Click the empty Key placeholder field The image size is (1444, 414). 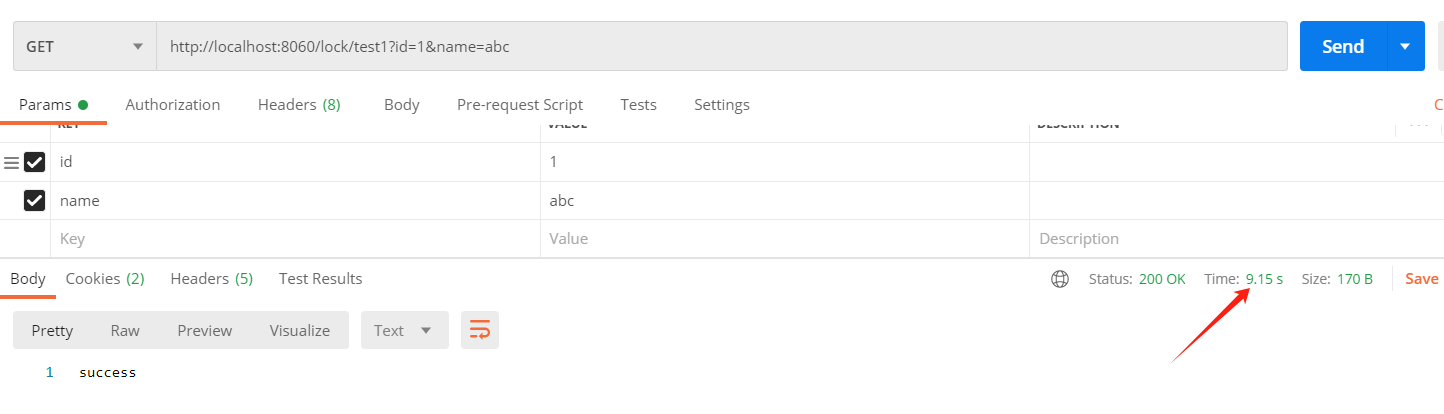[x=295, y=239]
